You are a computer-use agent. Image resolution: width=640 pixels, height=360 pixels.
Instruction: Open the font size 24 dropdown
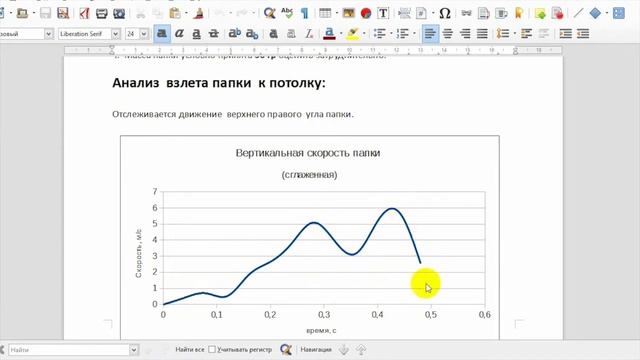pyautogui.click(x=144, y=33)
